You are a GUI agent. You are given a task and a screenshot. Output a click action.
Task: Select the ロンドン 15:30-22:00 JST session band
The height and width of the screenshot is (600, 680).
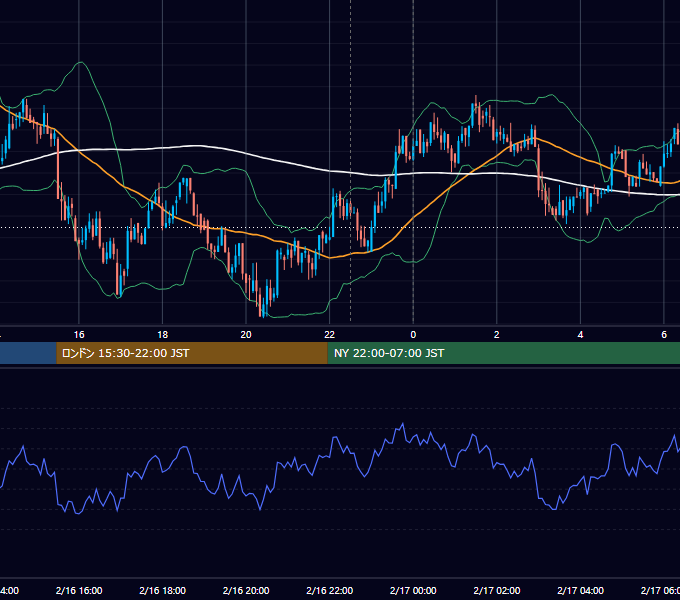point(192,353)
